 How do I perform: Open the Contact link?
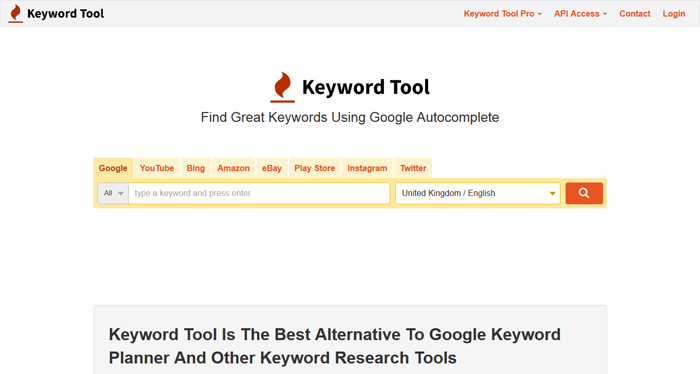point(634,14)
